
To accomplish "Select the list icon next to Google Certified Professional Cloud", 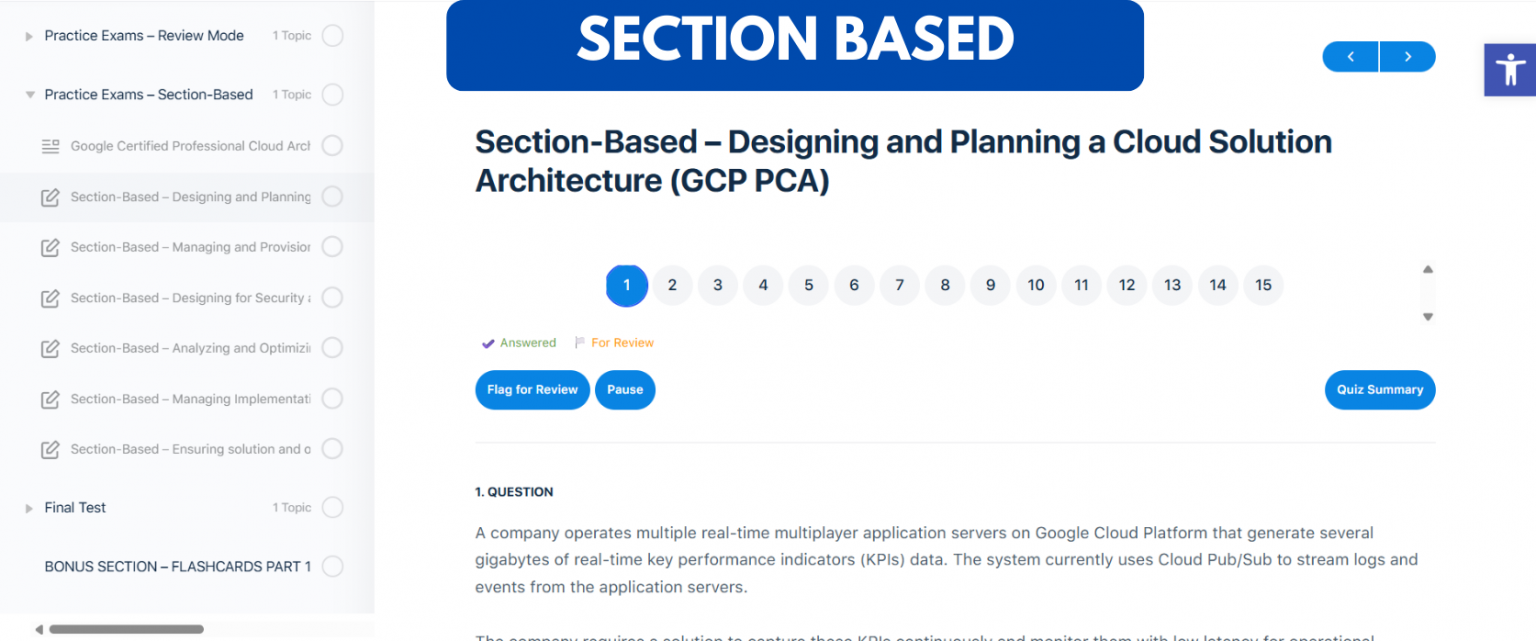I will 50,145.
